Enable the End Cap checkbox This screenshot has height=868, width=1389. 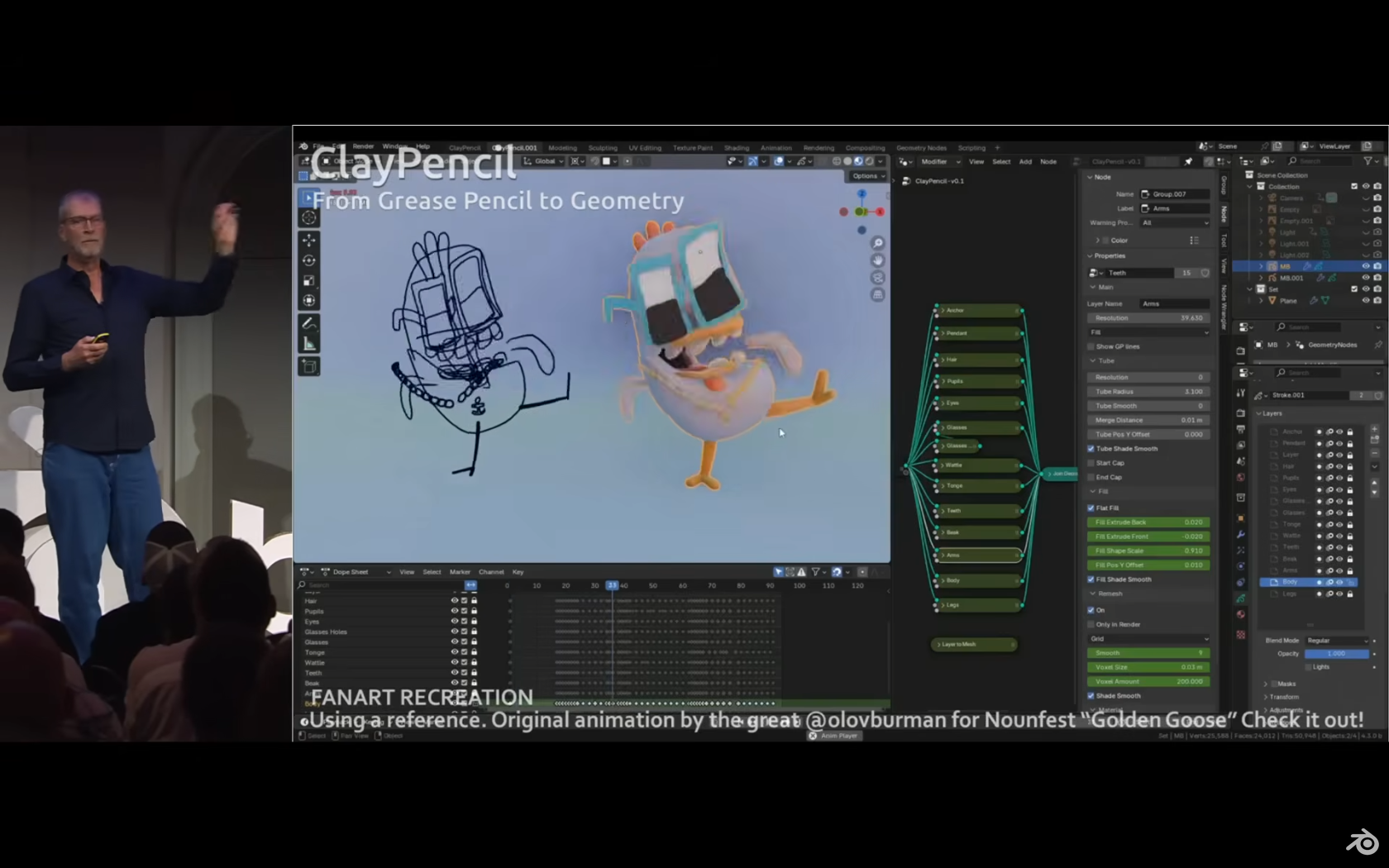click(1091, 477)
